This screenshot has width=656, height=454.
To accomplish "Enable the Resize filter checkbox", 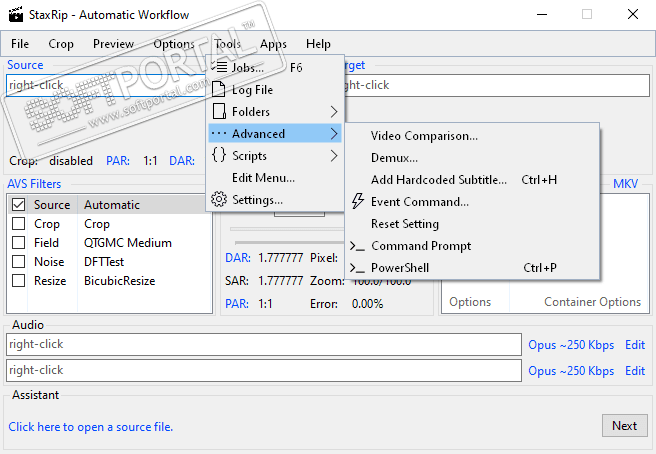I will tap(18, 280).
